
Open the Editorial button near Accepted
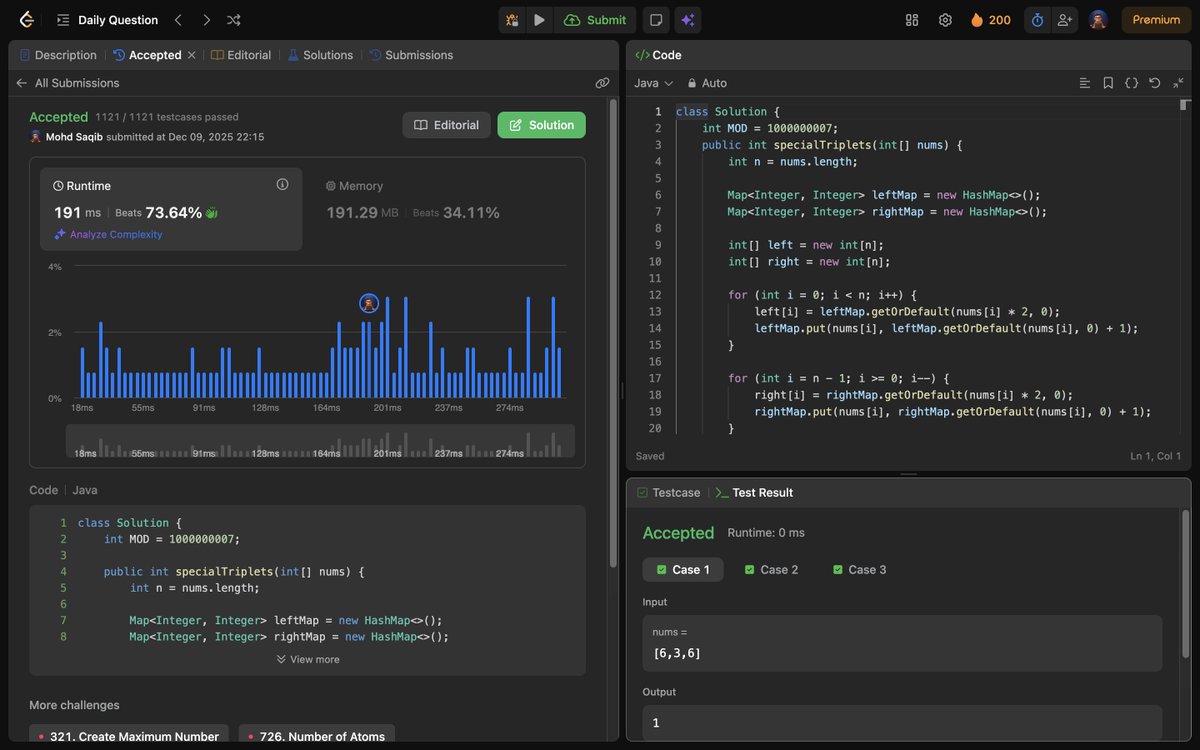click(446, 125)
